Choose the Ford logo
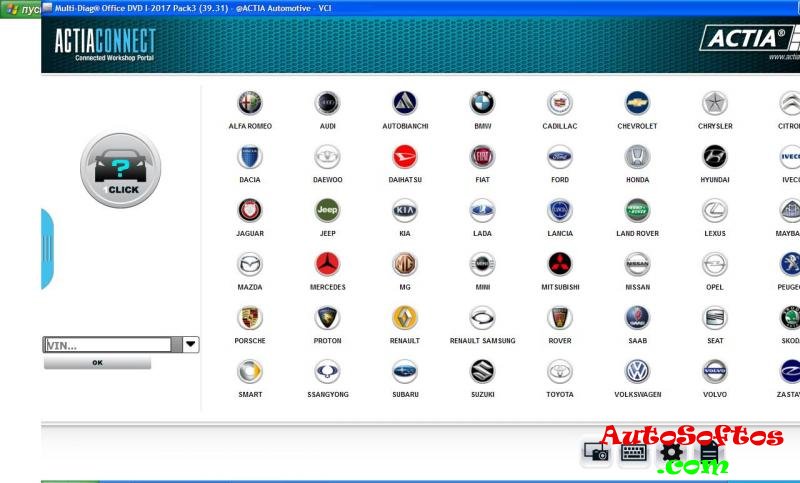Viewport: 800px width, 483px height. point(560,157)
